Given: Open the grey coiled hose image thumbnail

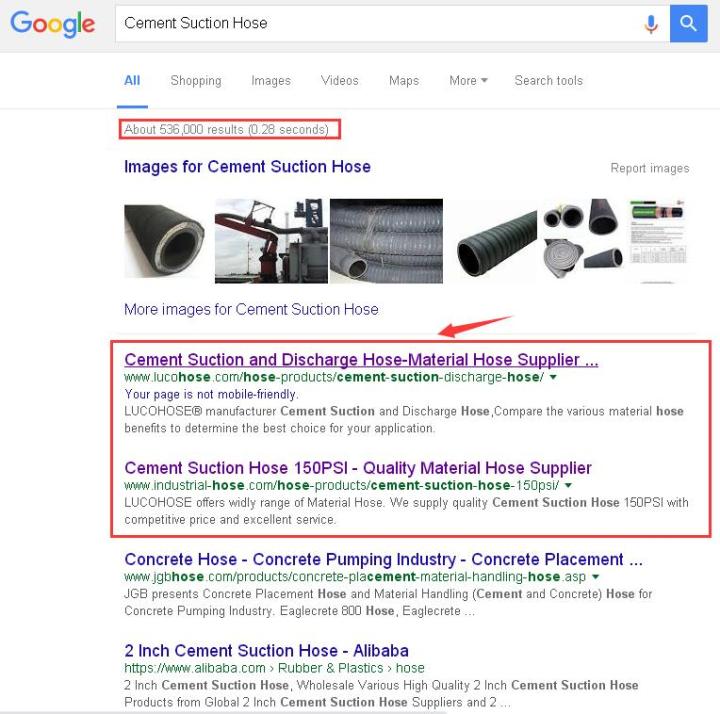Looking at the screenshot, I should coord(386,241).
